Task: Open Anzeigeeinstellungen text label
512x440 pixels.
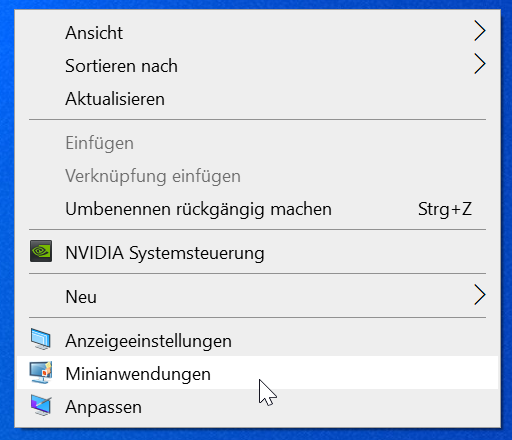Action: (149, 341)
